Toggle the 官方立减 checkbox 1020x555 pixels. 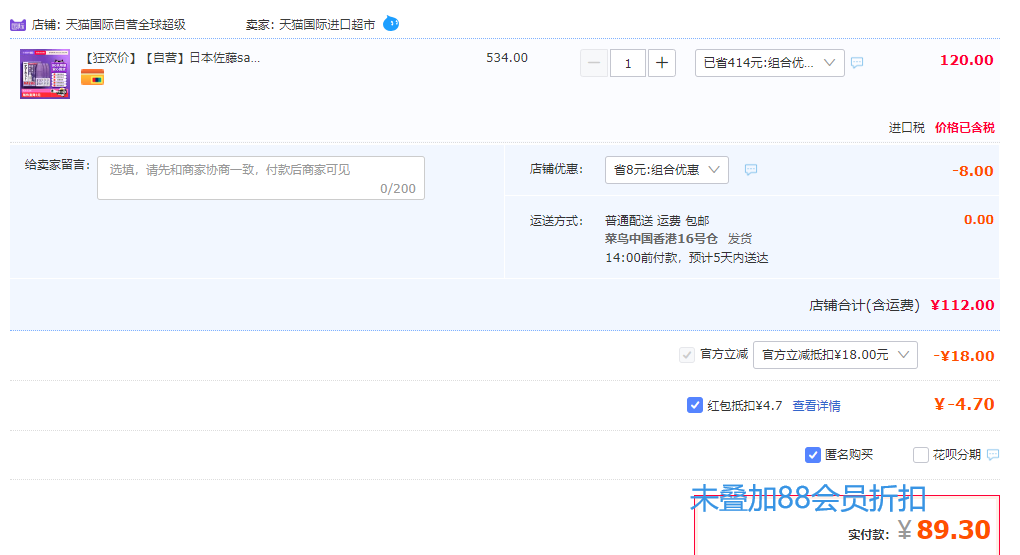point(686,355)
